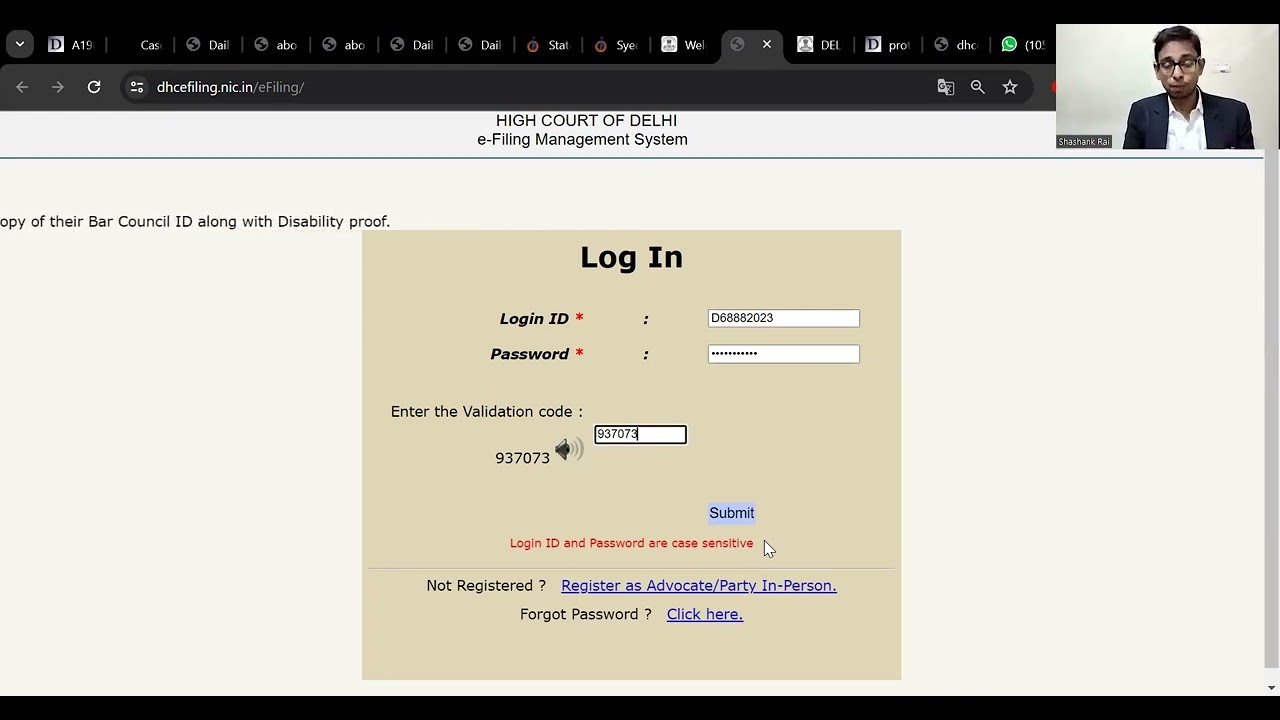Play the validation code audio speaker icon
This screenshot has width=1280, height=720.
[x=569, y=450]
